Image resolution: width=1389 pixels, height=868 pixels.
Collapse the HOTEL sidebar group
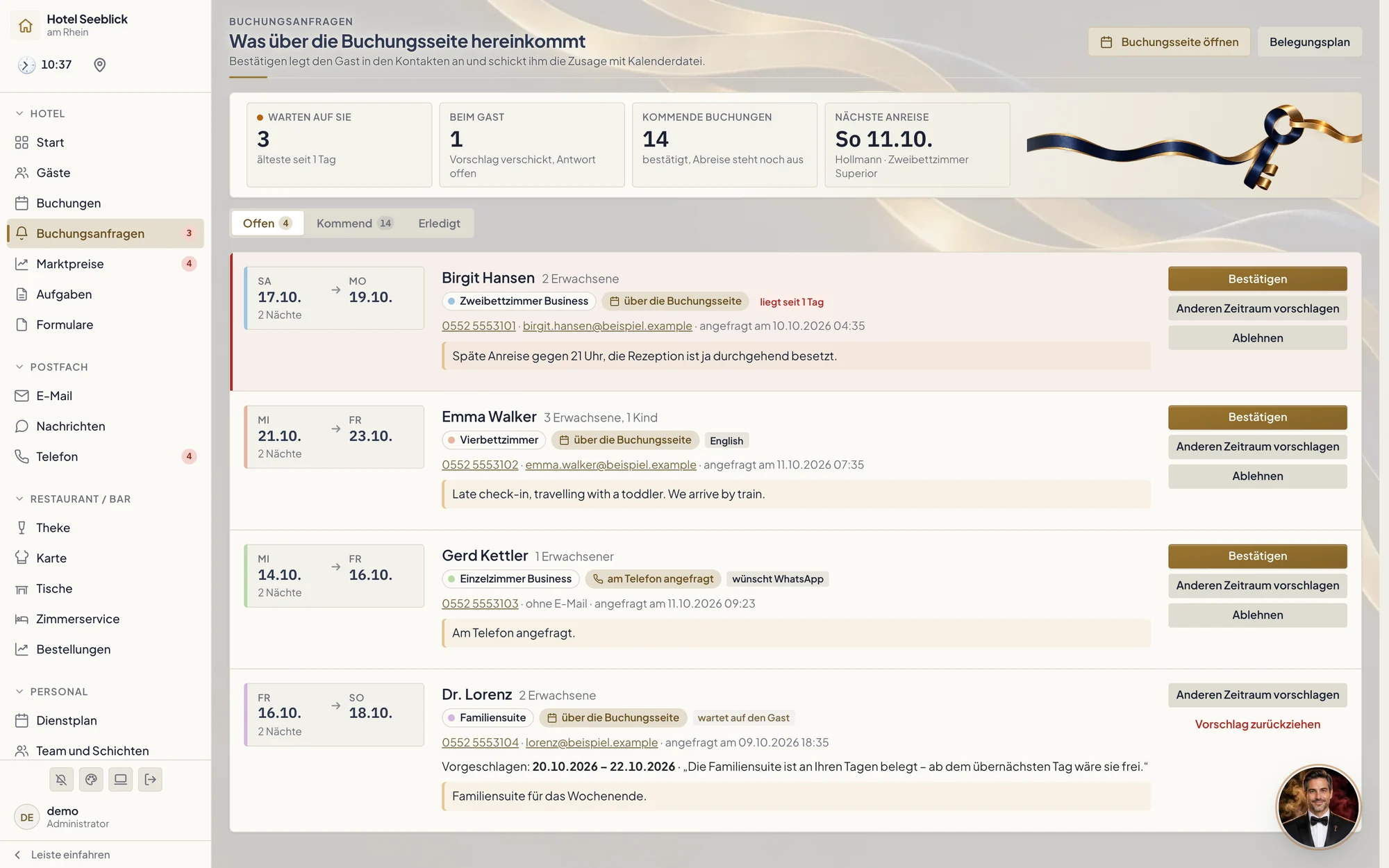point(40,114)
